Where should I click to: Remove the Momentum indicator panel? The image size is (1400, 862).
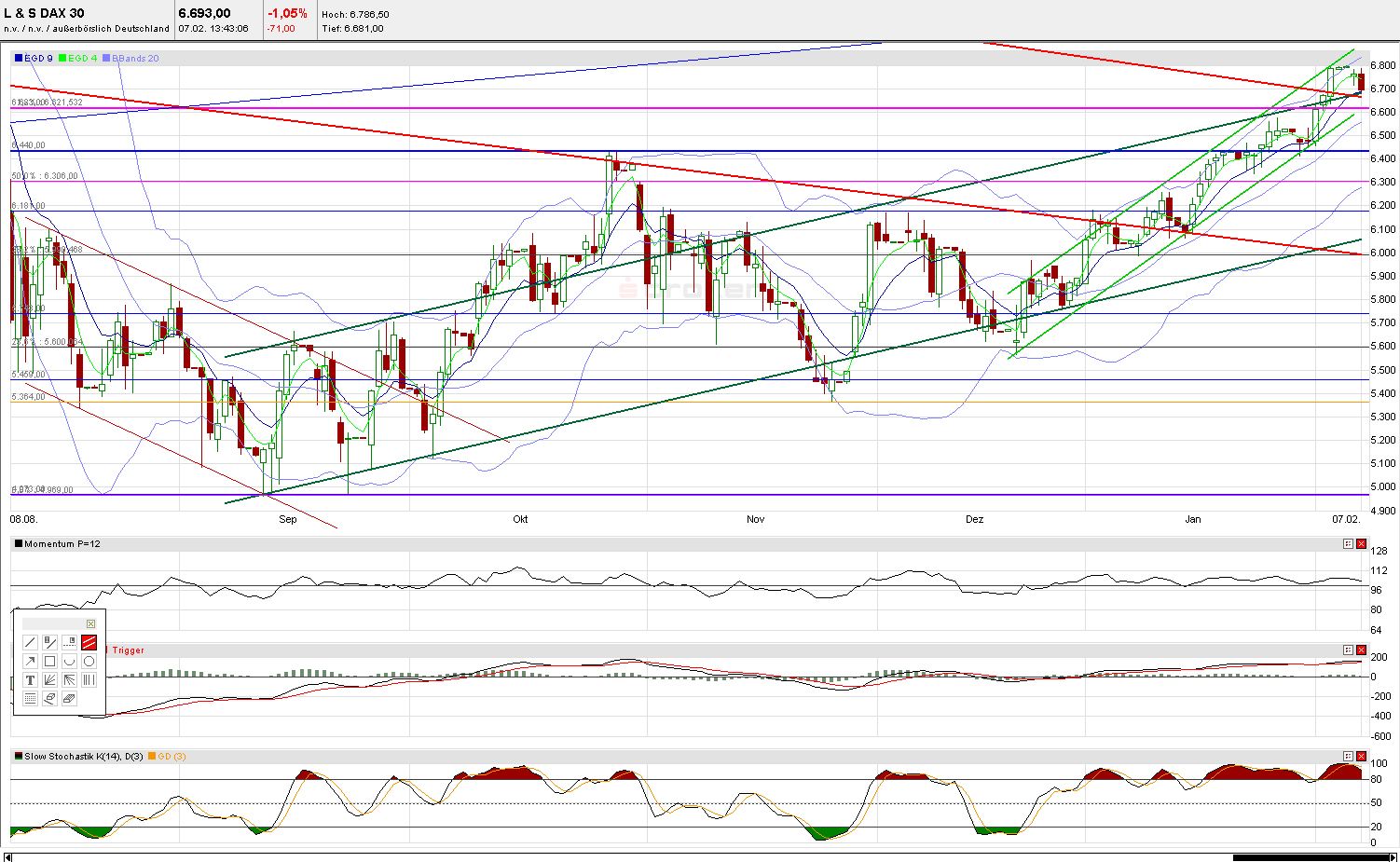click(1361, 543)
